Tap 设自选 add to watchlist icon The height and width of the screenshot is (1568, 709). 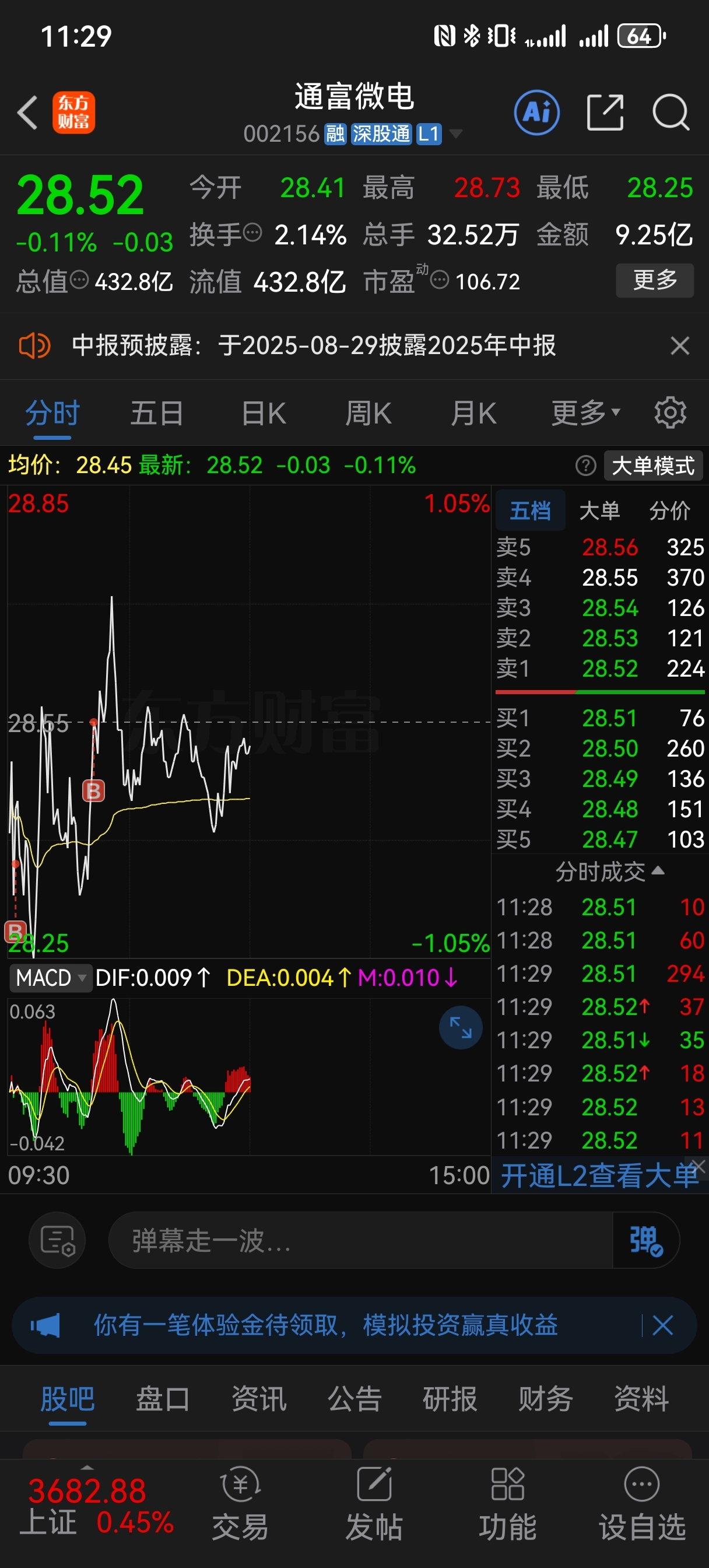coord(642,1504)
